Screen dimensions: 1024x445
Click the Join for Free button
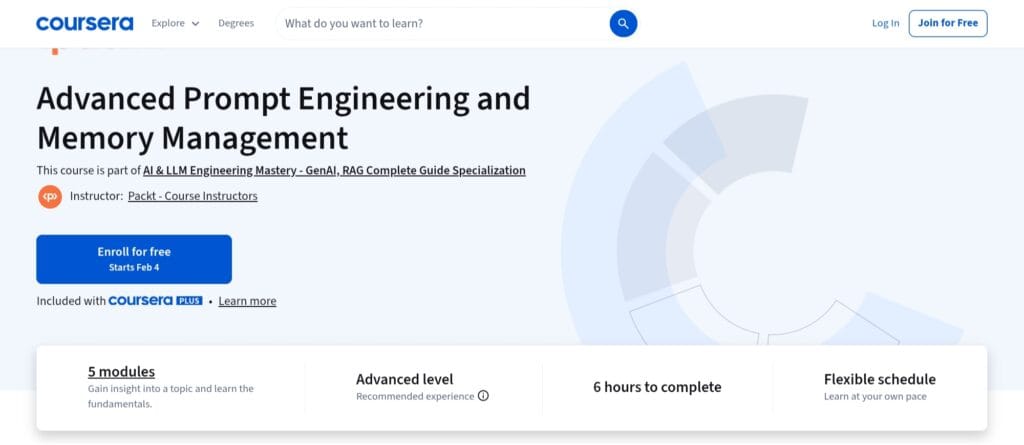(948, 24)
